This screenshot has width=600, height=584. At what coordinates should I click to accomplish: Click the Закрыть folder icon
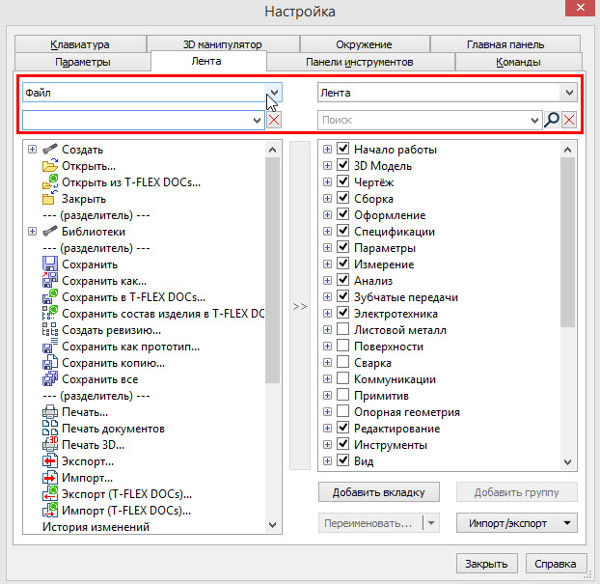point(49,199)
